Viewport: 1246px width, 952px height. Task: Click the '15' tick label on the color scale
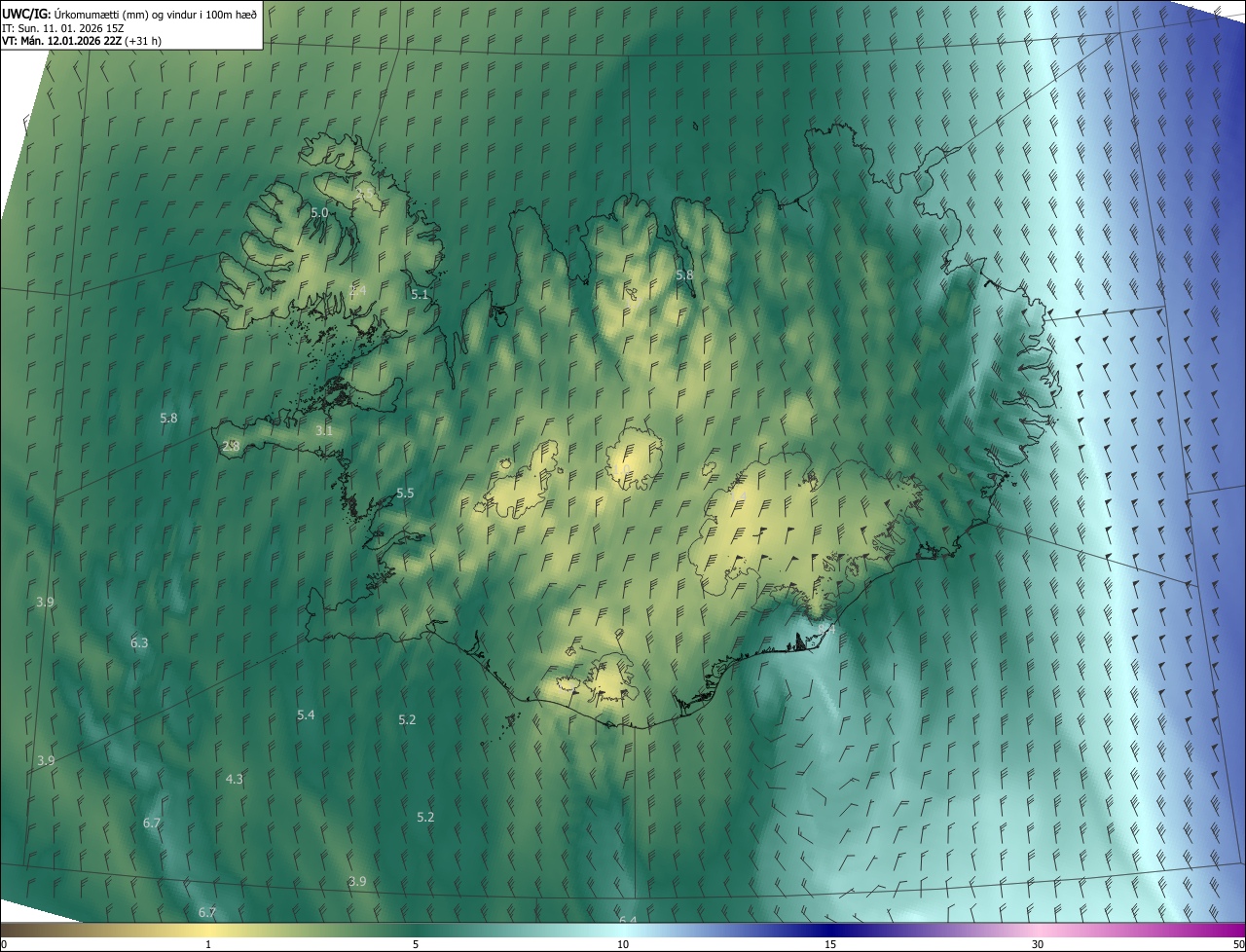830,945
